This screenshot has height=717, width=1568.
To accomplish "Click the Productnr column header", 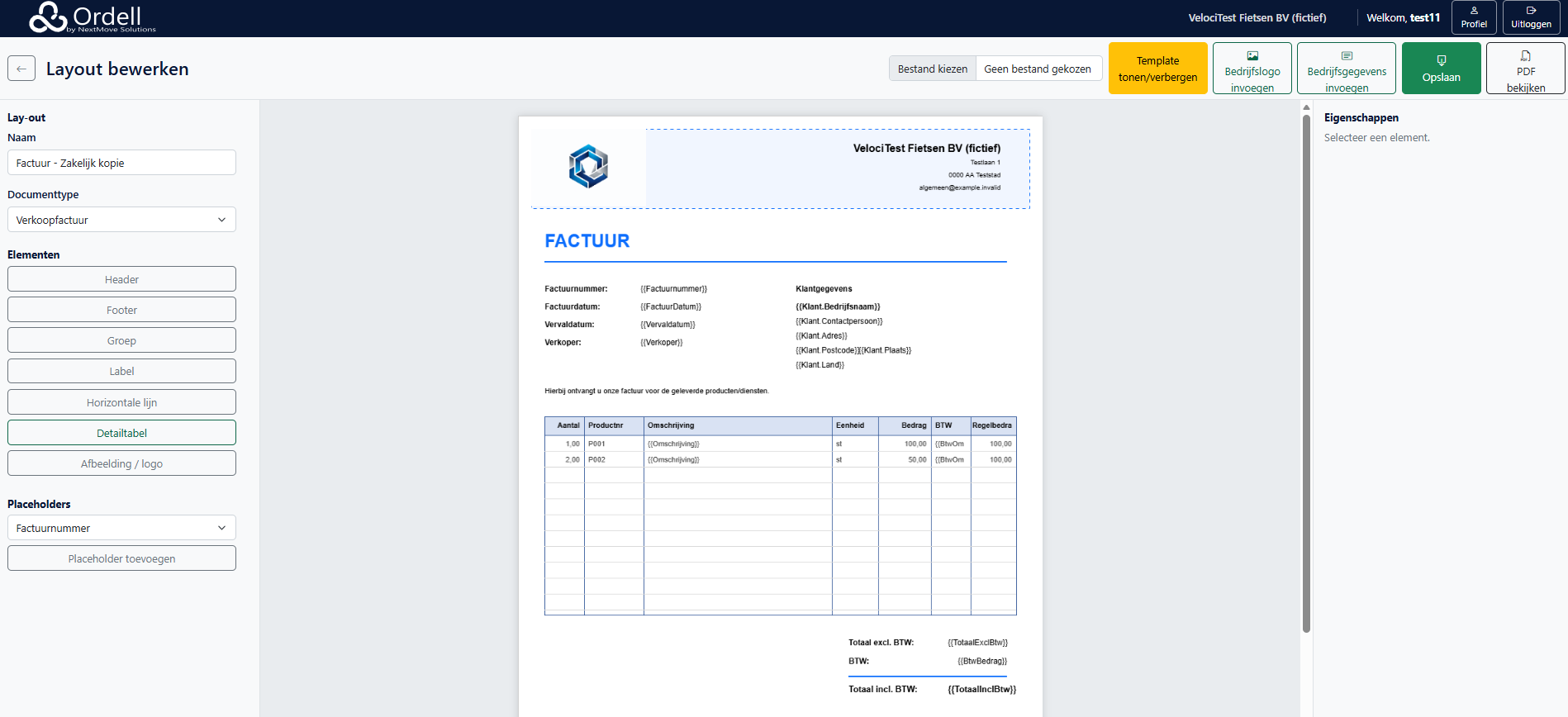I will 614,425.
